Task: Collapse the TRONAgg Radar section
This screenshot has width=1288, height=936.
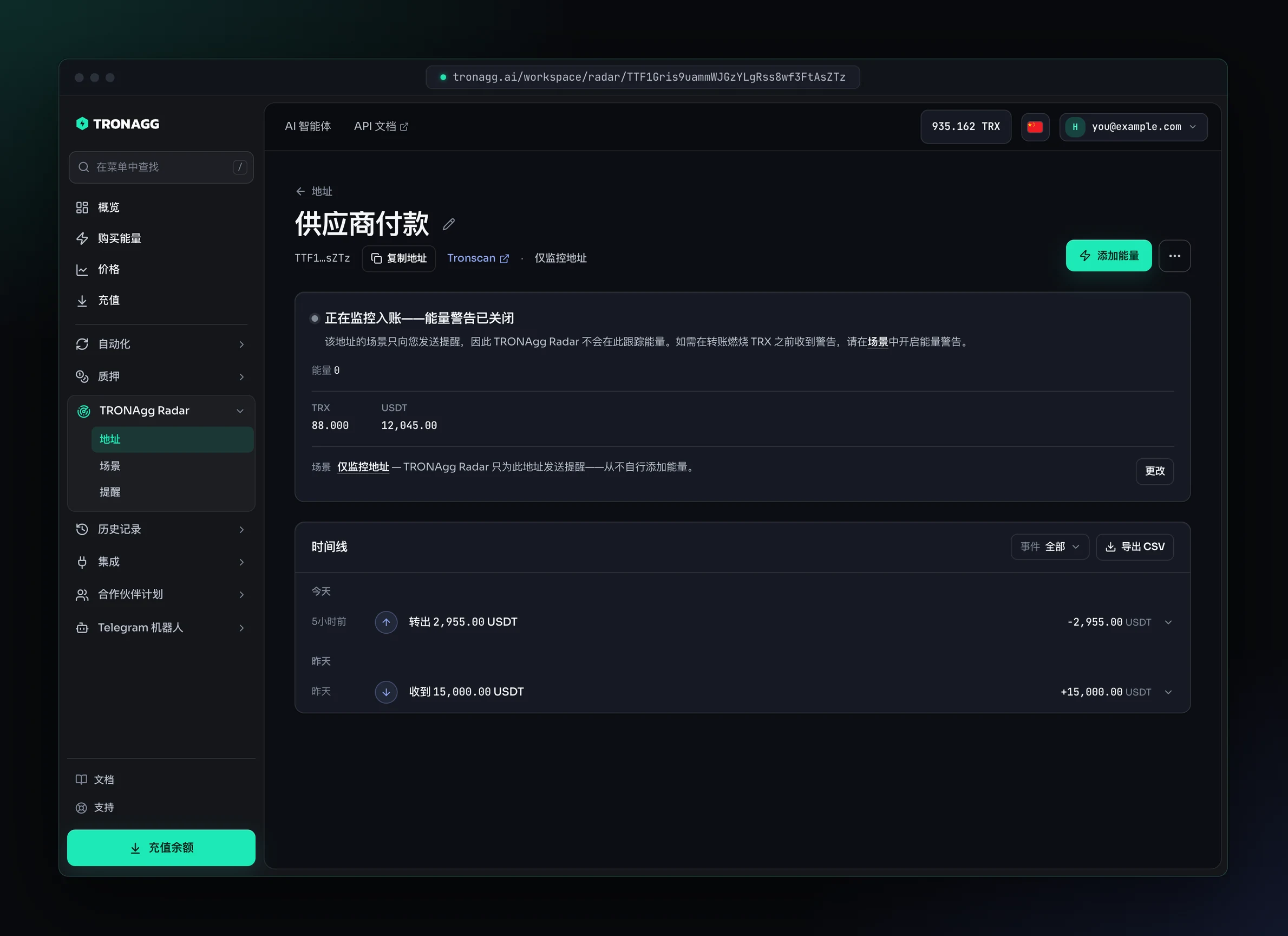Action: [x=161, y=411]
